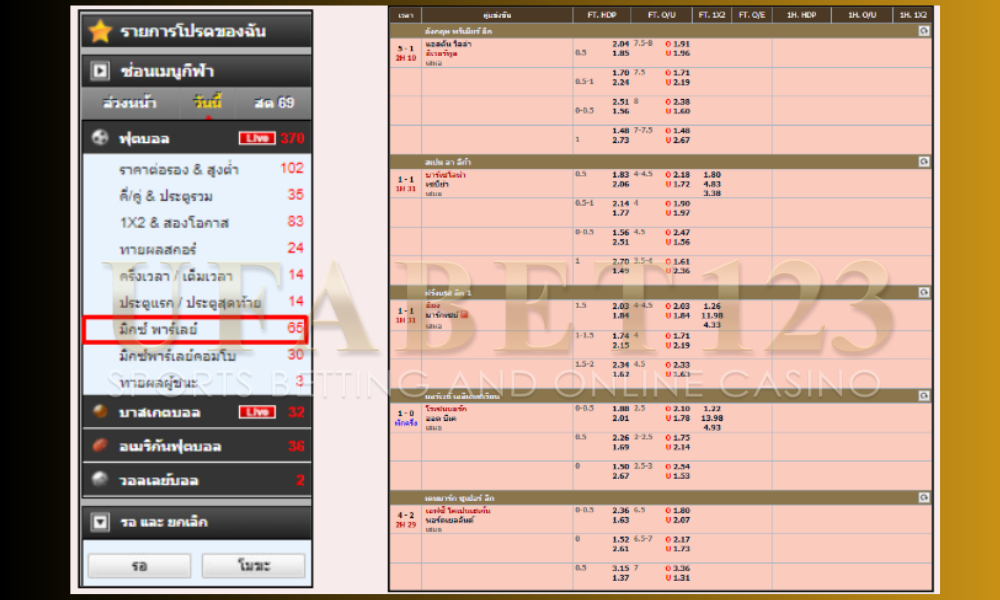
Task: Pick 1X2 odds 1.26 in France Ligue 1
Action: 712,306
